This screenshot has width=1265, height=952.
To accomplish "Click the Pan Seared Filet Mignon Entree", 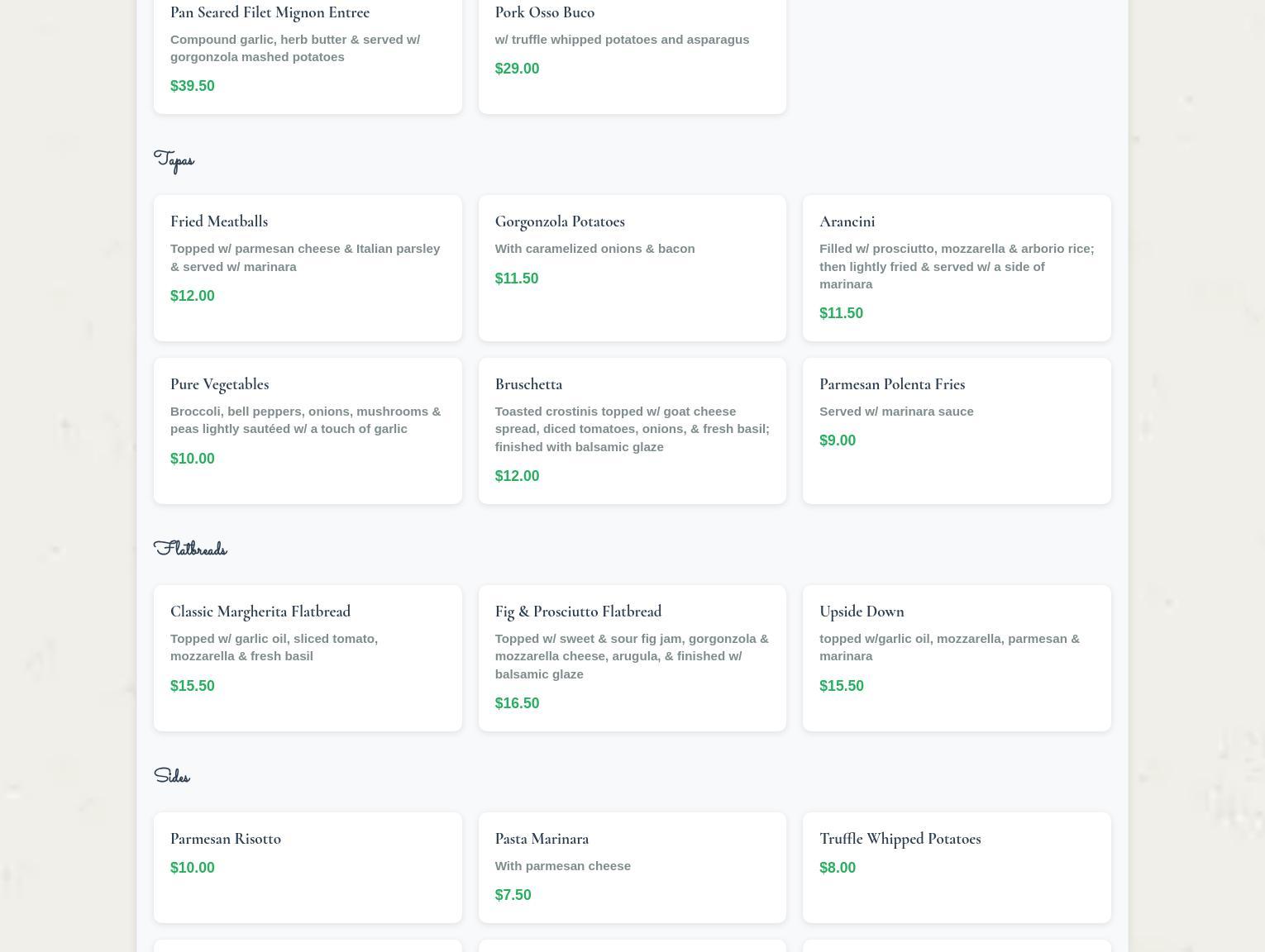I will [270, 12].
